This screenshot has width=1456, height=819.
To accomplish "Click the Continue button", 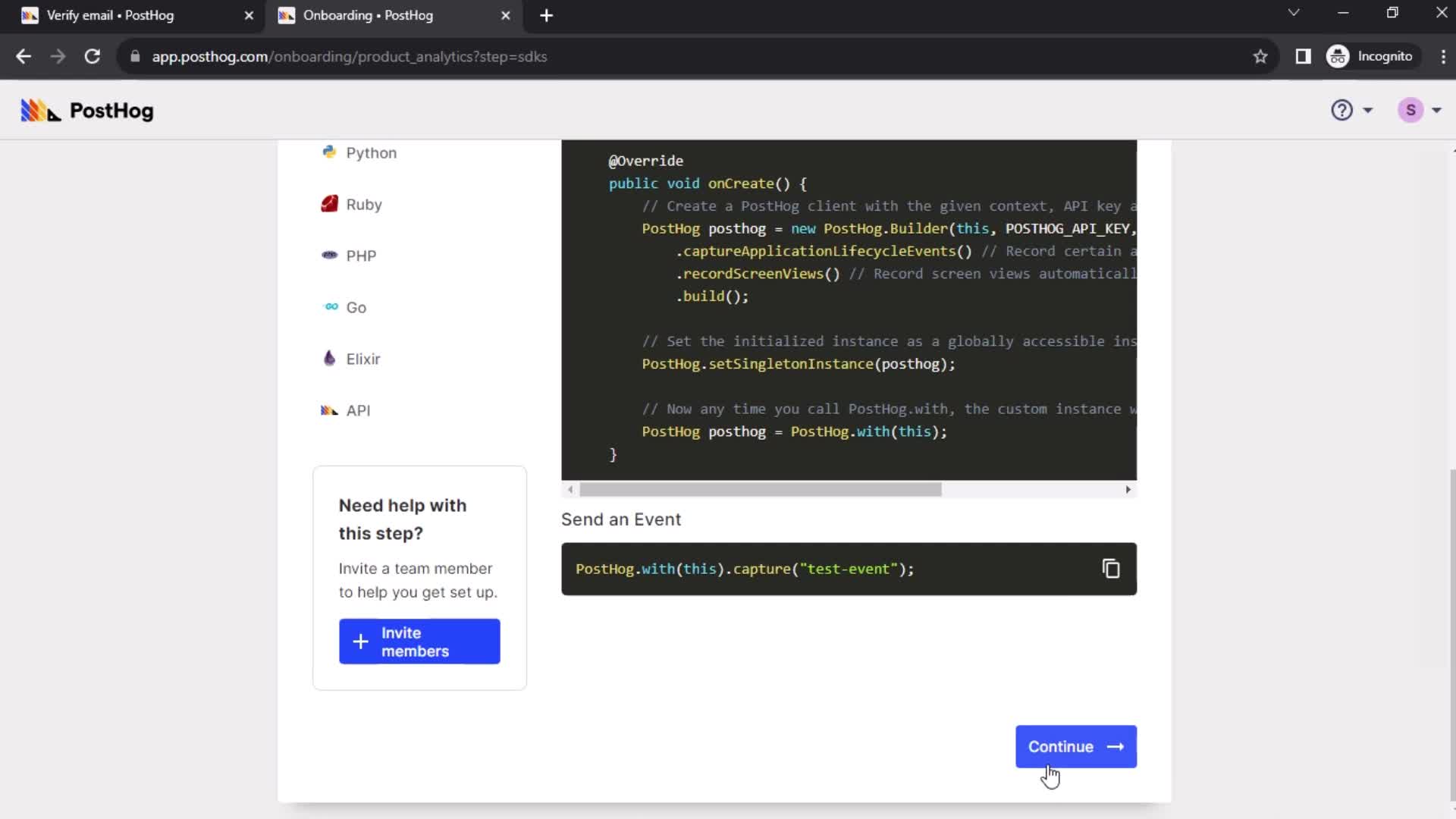I will tap(1076, 747).
